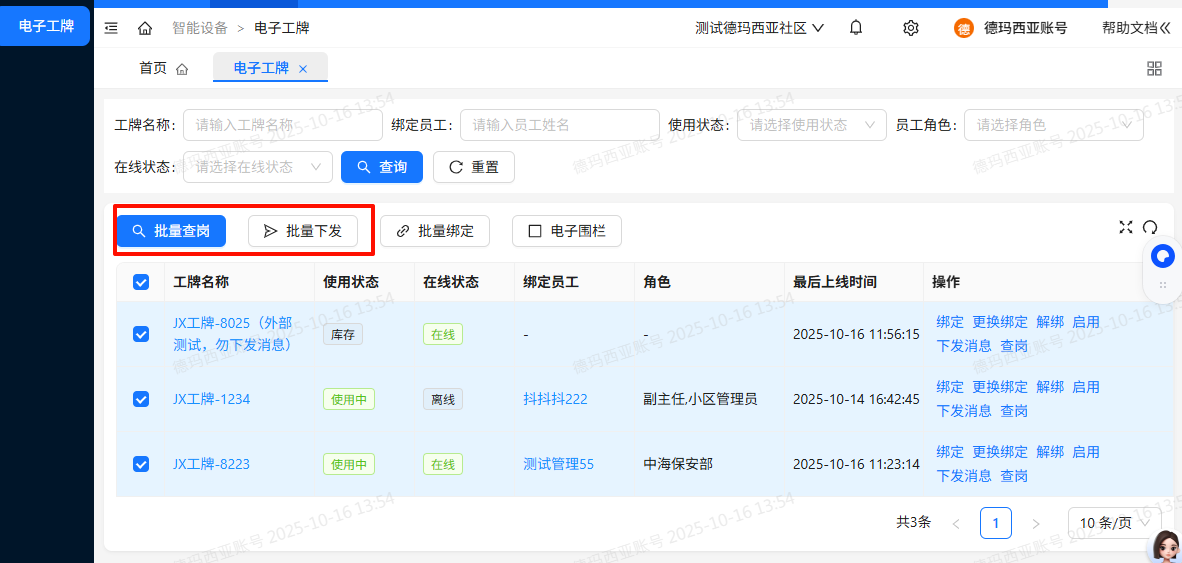Open the blue chat assistant bubble

point(1162,257)
